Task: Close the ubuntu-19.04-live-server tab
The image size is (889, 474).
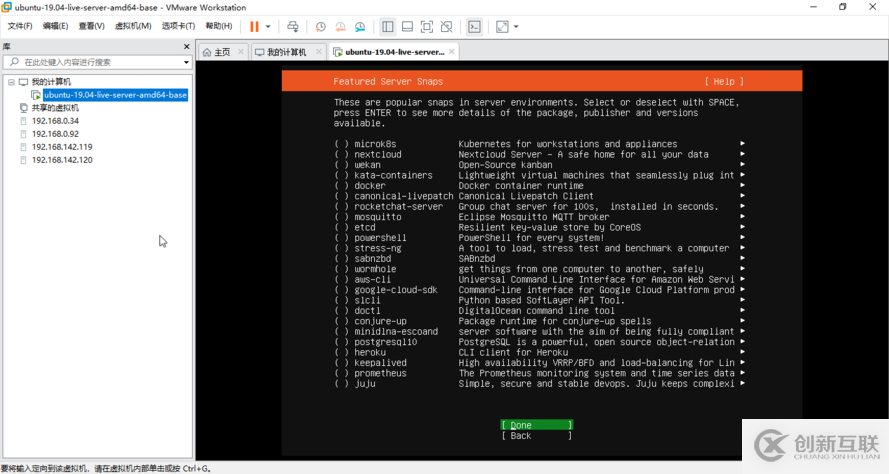Action: pyautogui.click(x=451, y=52)
